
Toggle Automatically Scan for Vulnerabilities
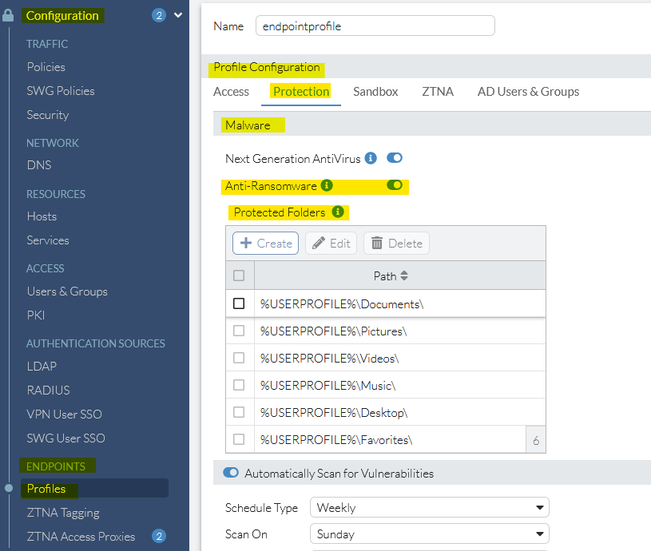click(231, 473)
